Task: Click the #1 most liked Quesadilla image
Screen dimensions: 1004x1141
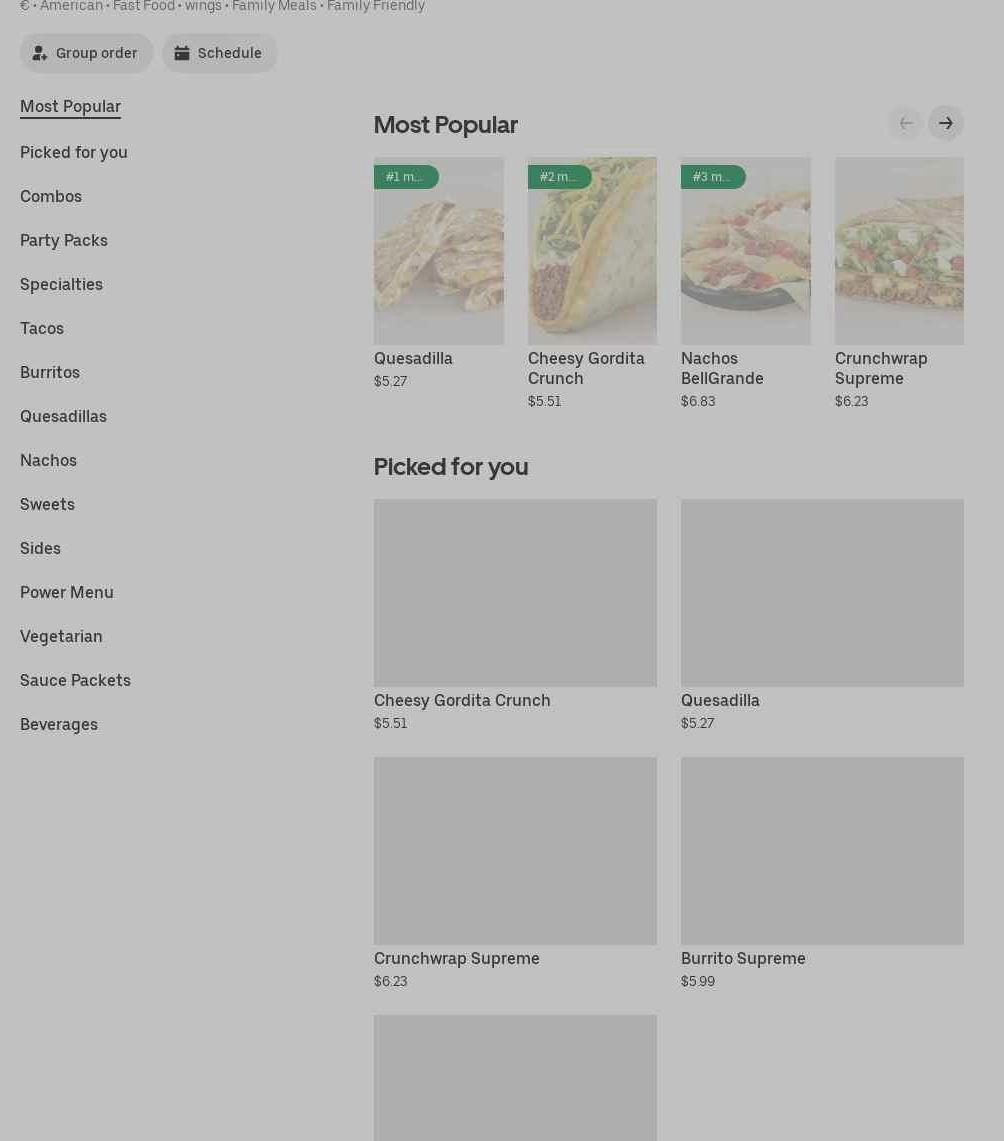Action: [x=438, y=251]
